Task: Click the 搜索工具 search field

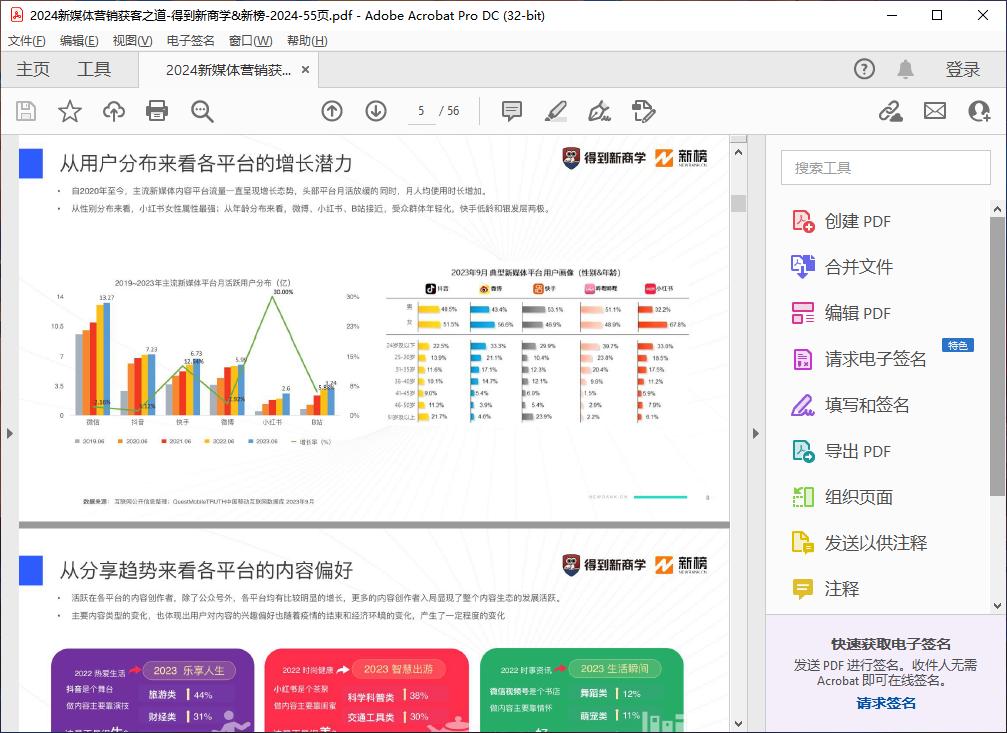Action: [x=884, y=168]
